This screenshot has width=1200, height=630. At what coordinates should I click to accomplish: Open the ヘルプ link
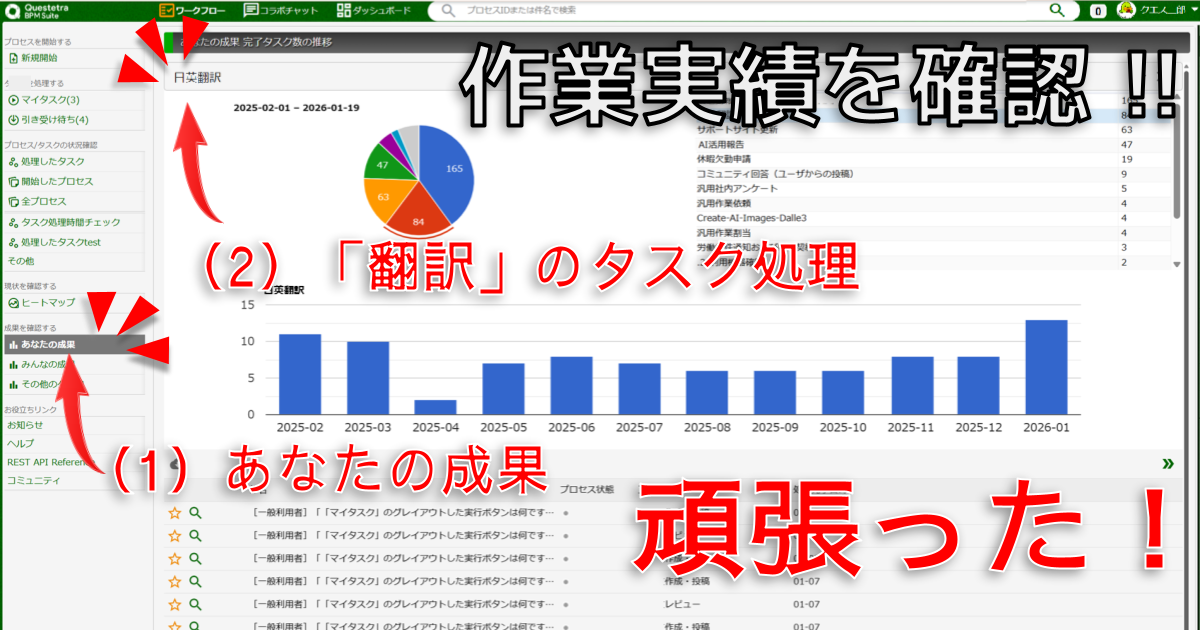point(72,443)
